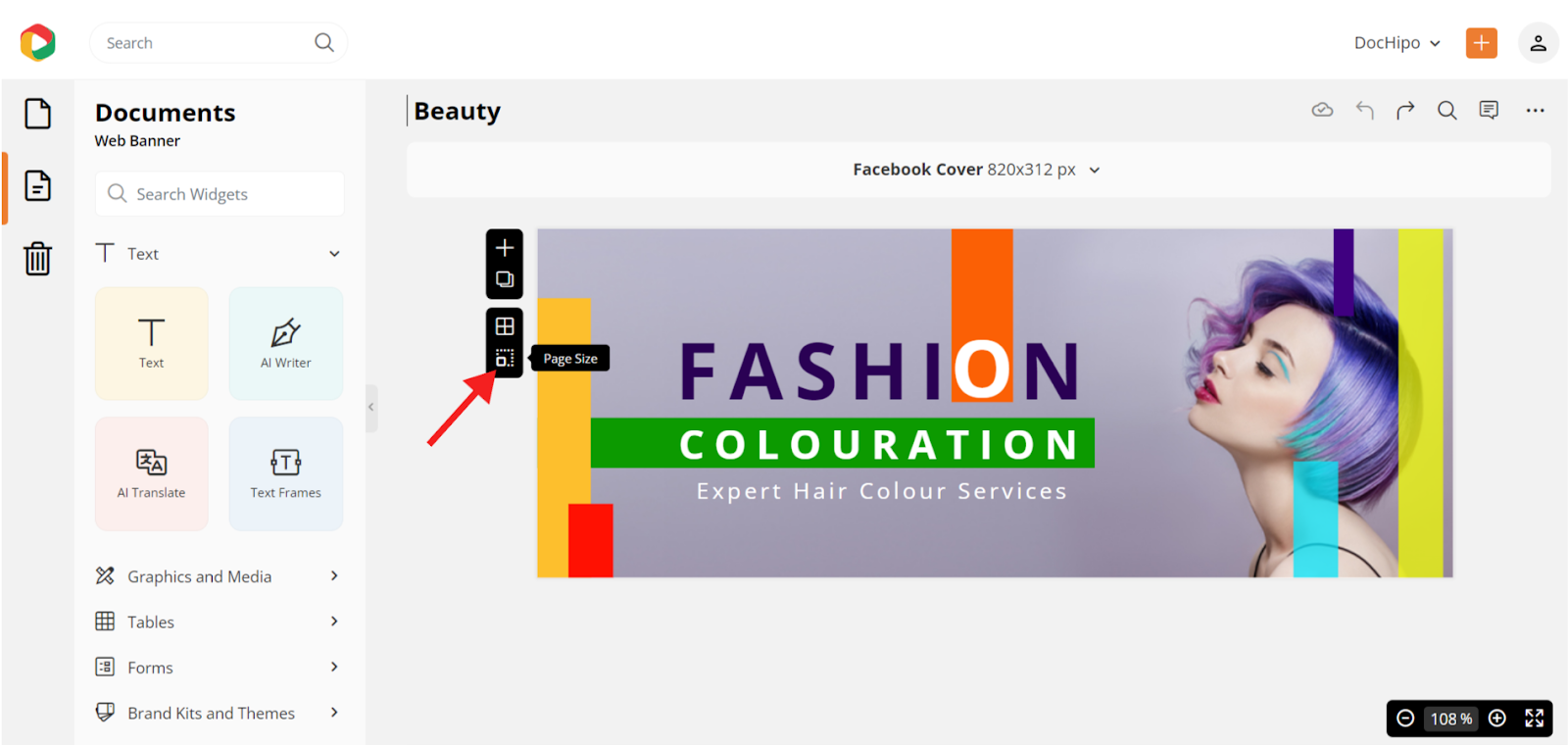1568x745 pixels.
Task: Add a new page with plus icon
Action: [x=505, y=247]
